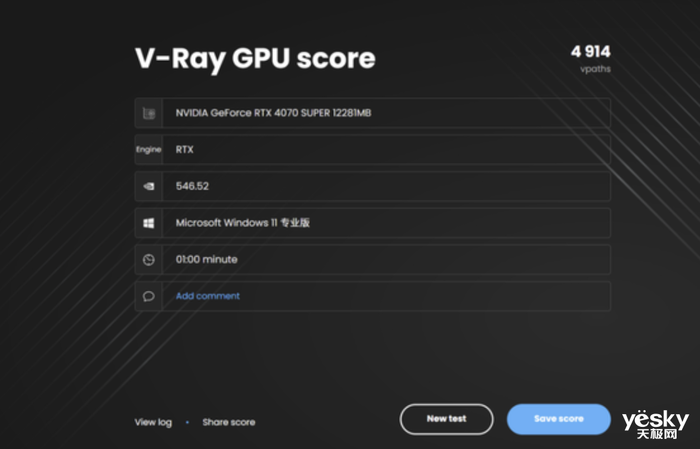Click the Microsoft Windows 11 专业版 text

[242, 223]
